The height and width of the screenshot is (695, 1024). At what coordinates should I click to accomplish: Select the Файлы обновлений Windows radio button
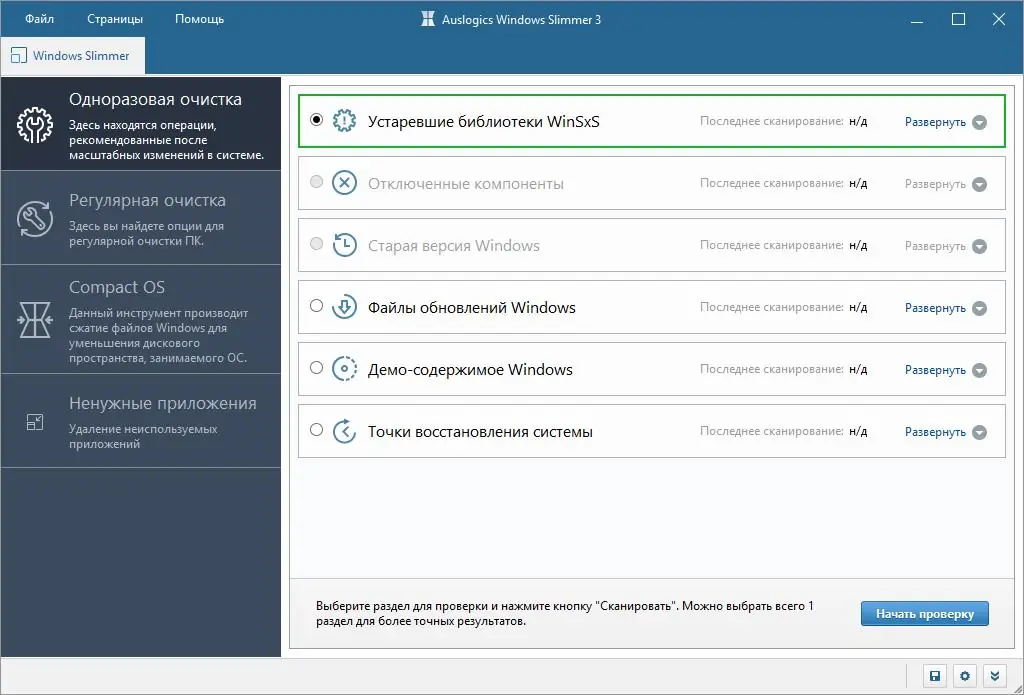[316, 307]
